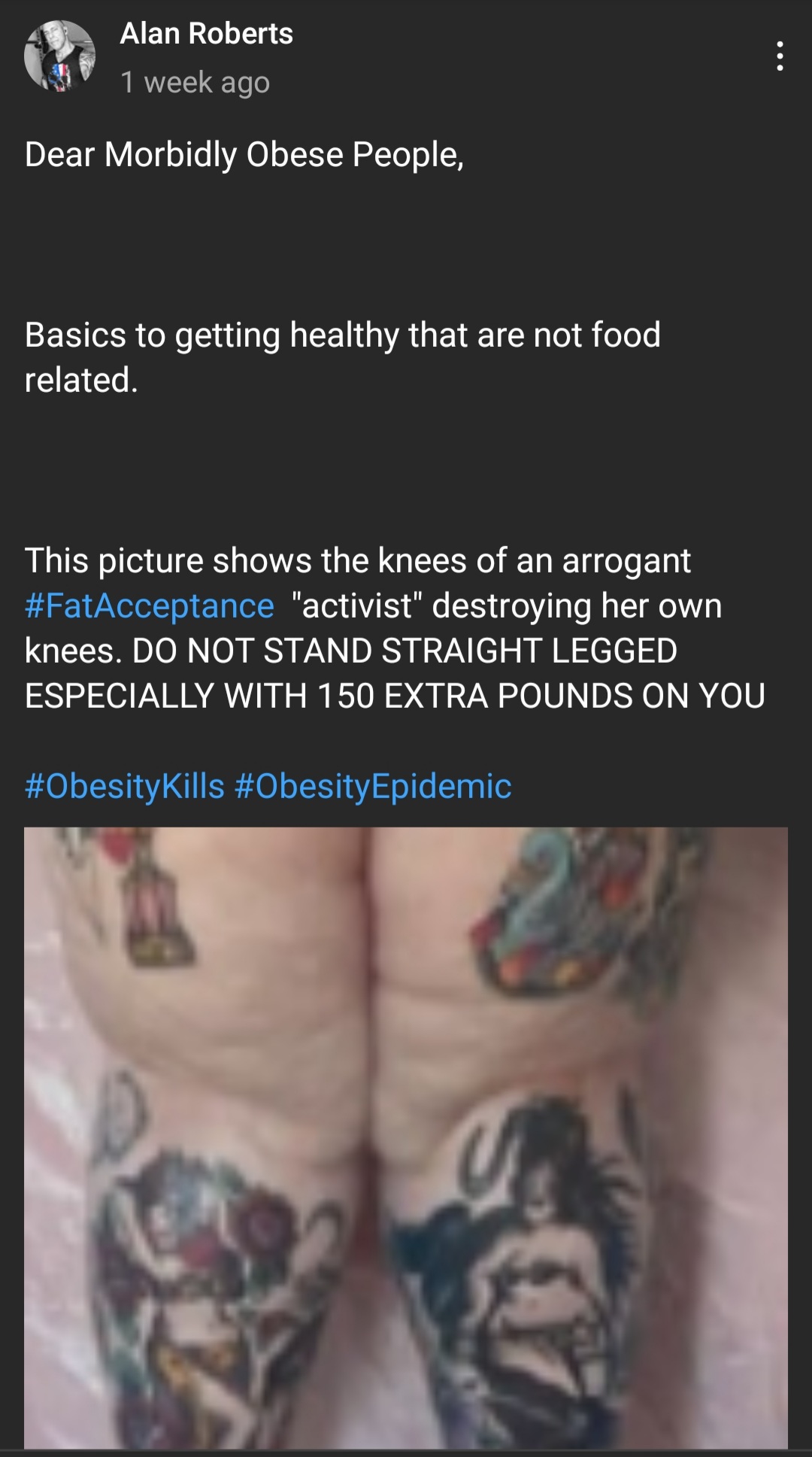This screenshot has width=812, height=1457.
Task: Click the '1 week ago' timestamp
Action: [x=195, y=82]
